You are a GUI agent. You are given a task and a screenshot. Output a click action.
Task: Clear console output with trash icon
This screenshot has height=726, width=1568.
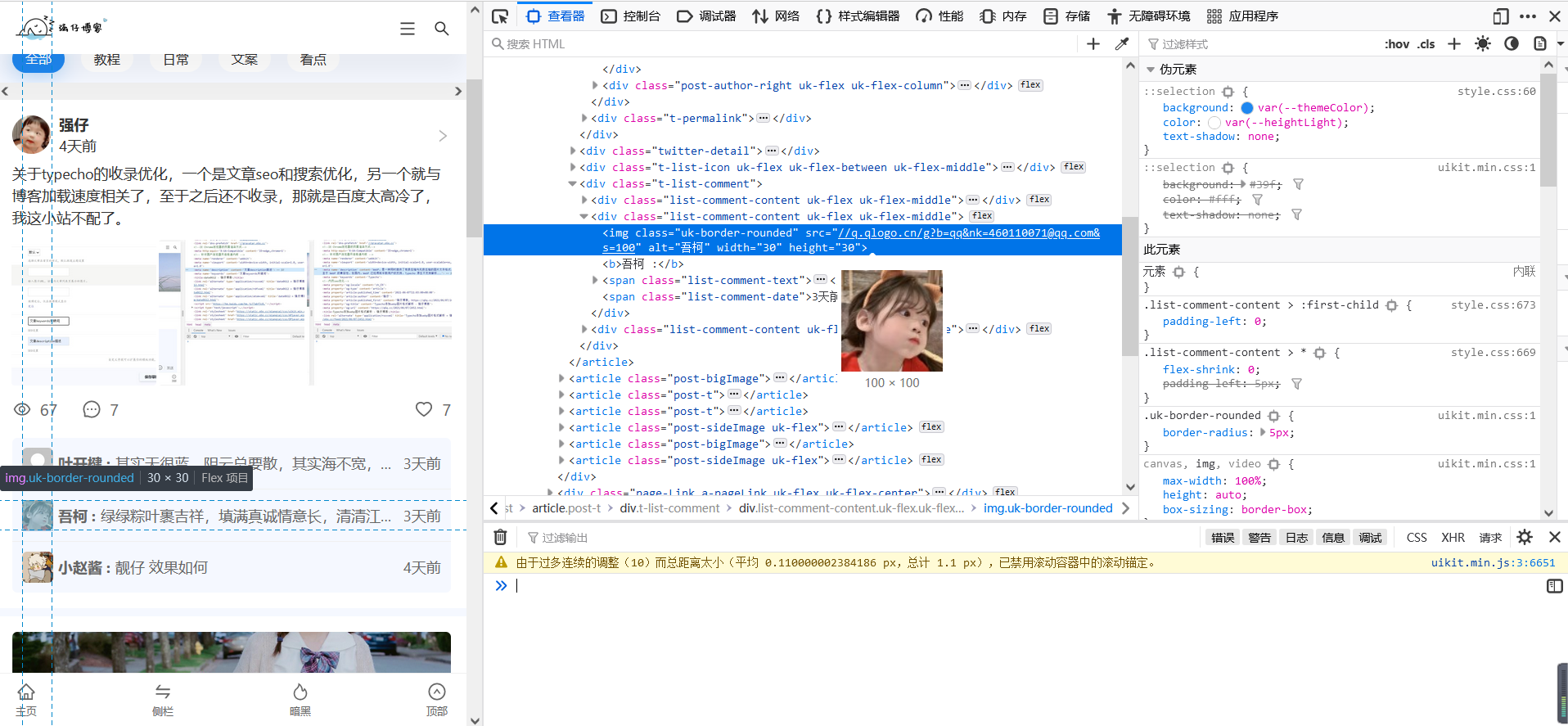click(x=500, y=538)
